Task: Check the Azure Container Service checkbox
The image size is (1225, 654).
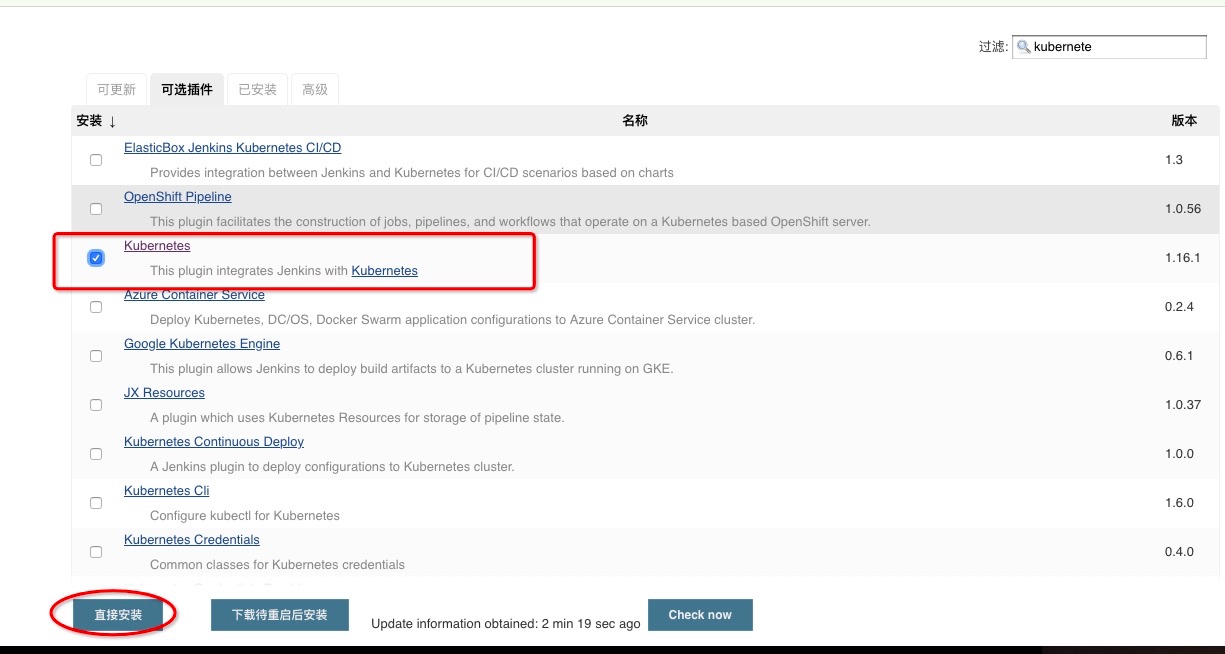Action: pyautogui.click(x=96, y=307)
